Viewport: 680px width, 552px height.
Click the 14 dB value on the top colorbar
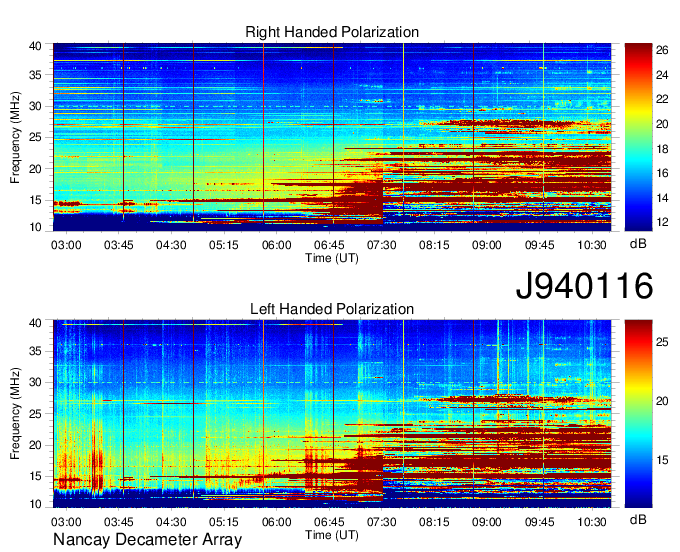pyautogui.click(x=662, y=198)
